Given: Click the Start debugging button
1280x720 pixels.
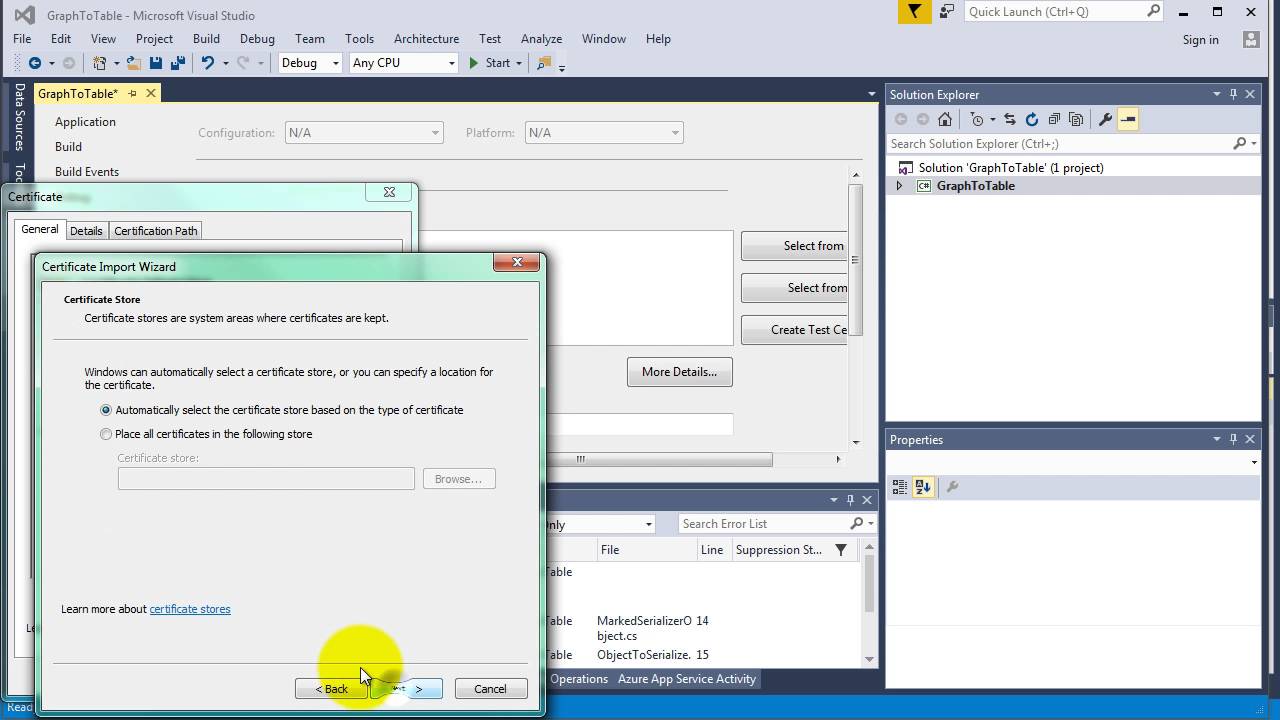Looking at the screenshot, I should (x=490, y=63).
